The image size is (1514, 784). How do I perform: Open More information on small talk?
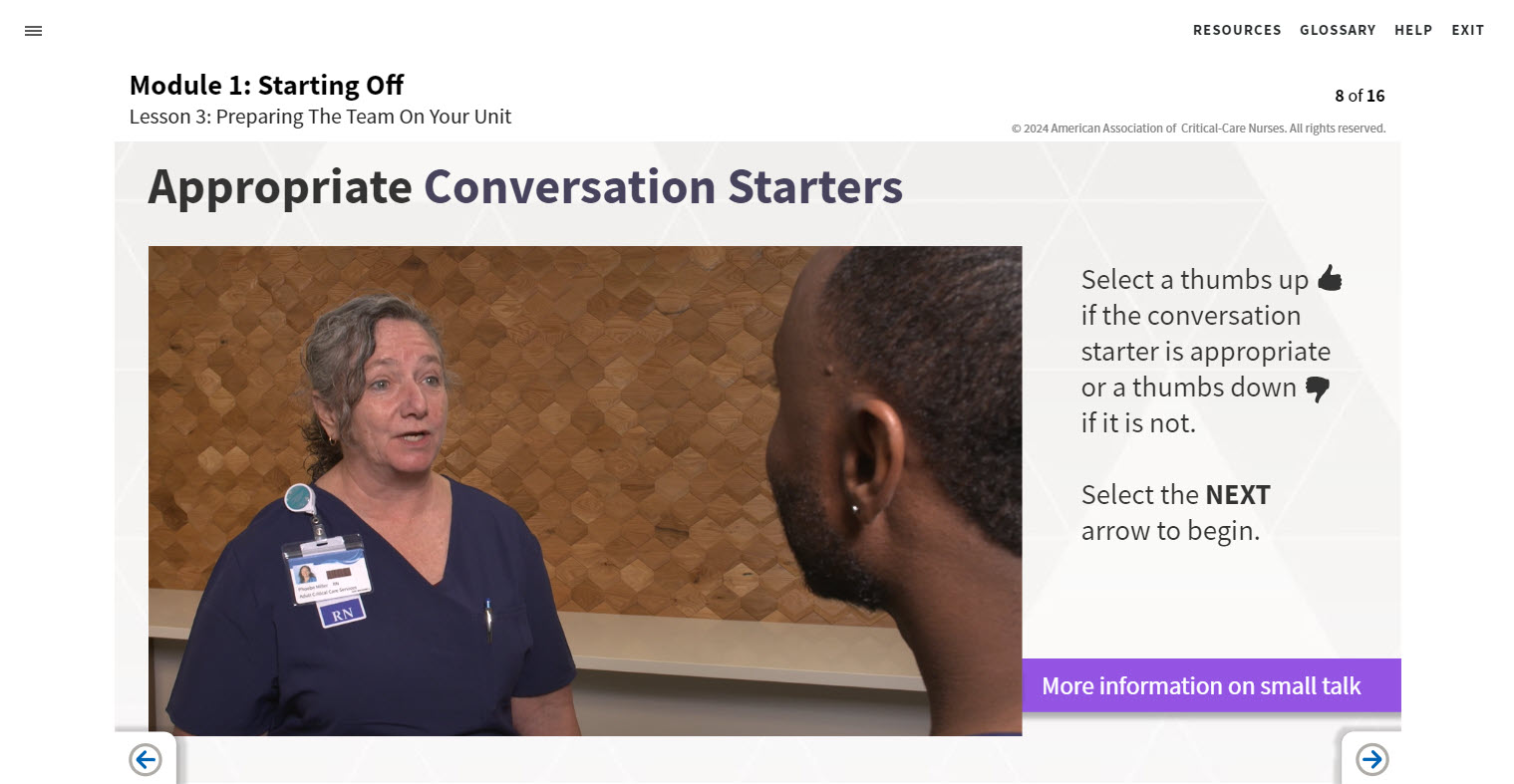[1201, 685]
